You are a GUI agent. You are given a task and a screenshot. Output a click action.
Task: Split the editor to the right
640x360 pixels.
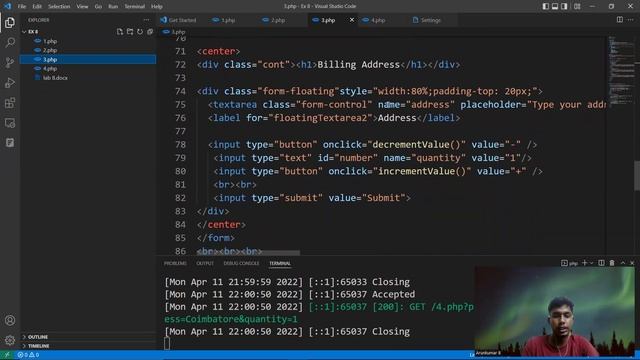[x=620, y=20]
